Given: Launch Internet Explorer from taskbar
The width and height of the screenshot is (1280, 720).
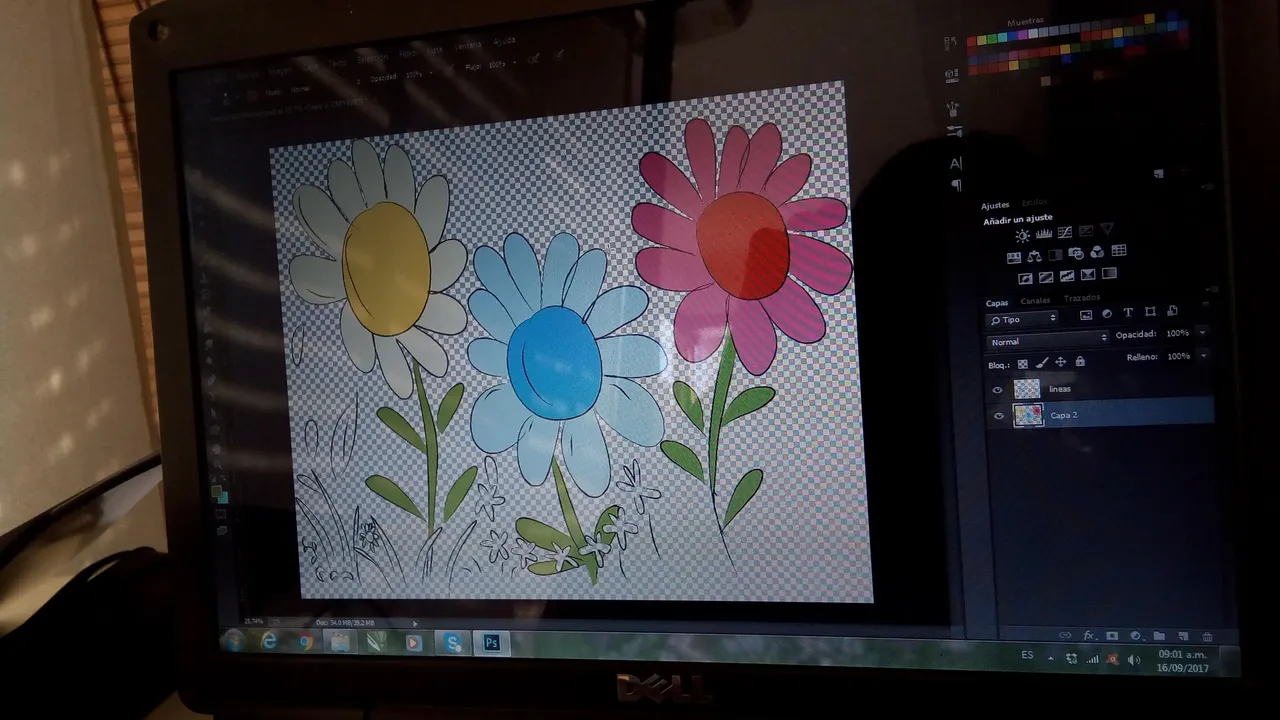Looking at the screenshot, I should 269,642.
